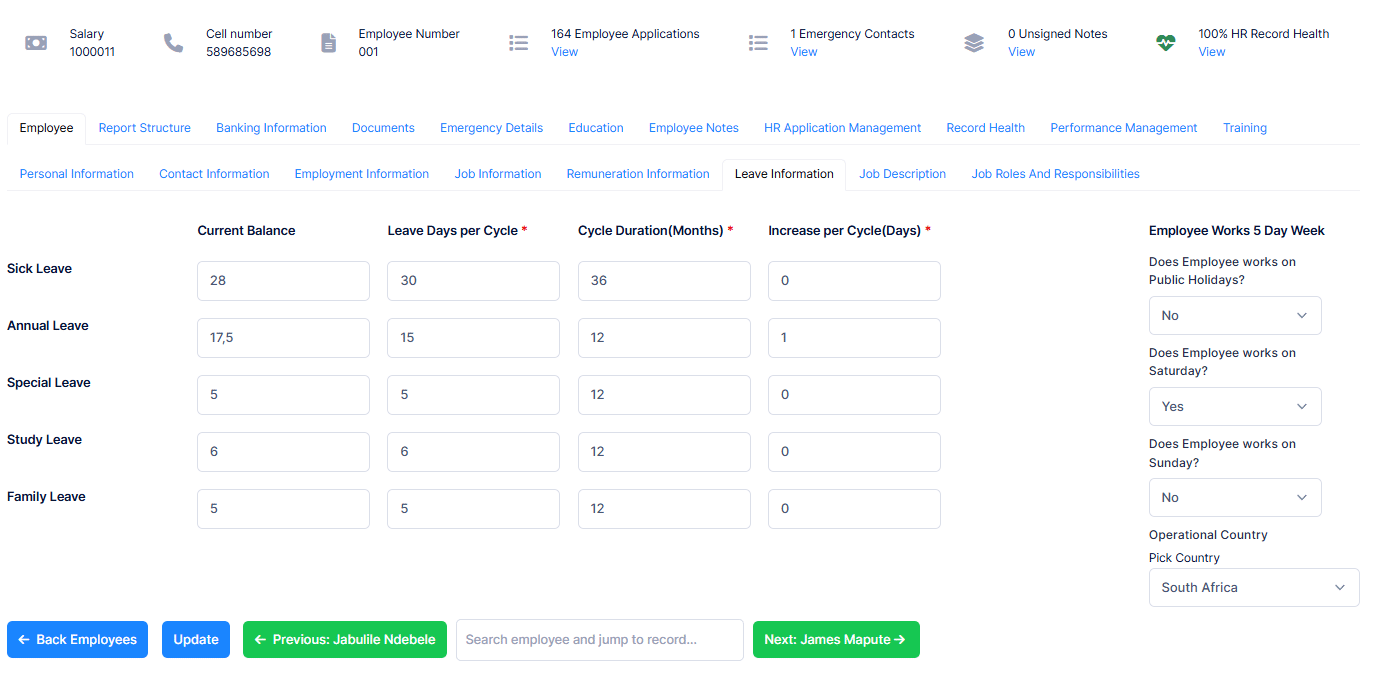Open the works on Sunday dropdown
The width and height of the screenshot is (1373, 674).
click(1235, 497)
